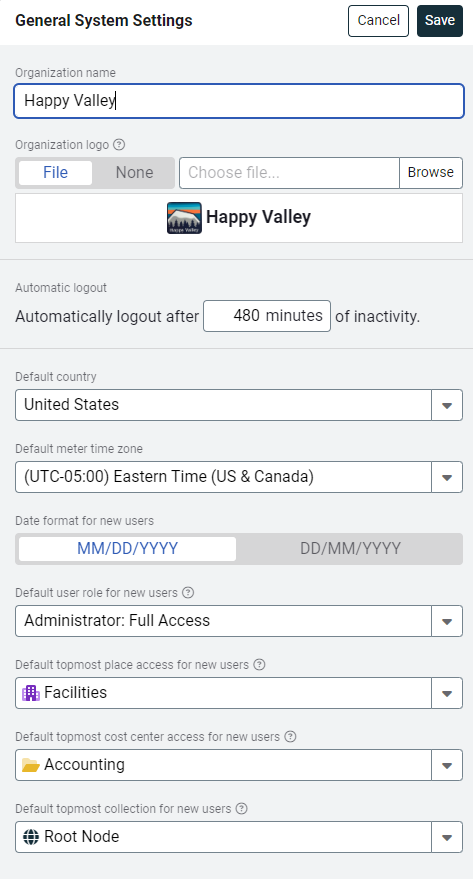This screenshot has height=879, width=473.
Task: Click help icon for topmost place access
Action: click(x=259, y=665)
